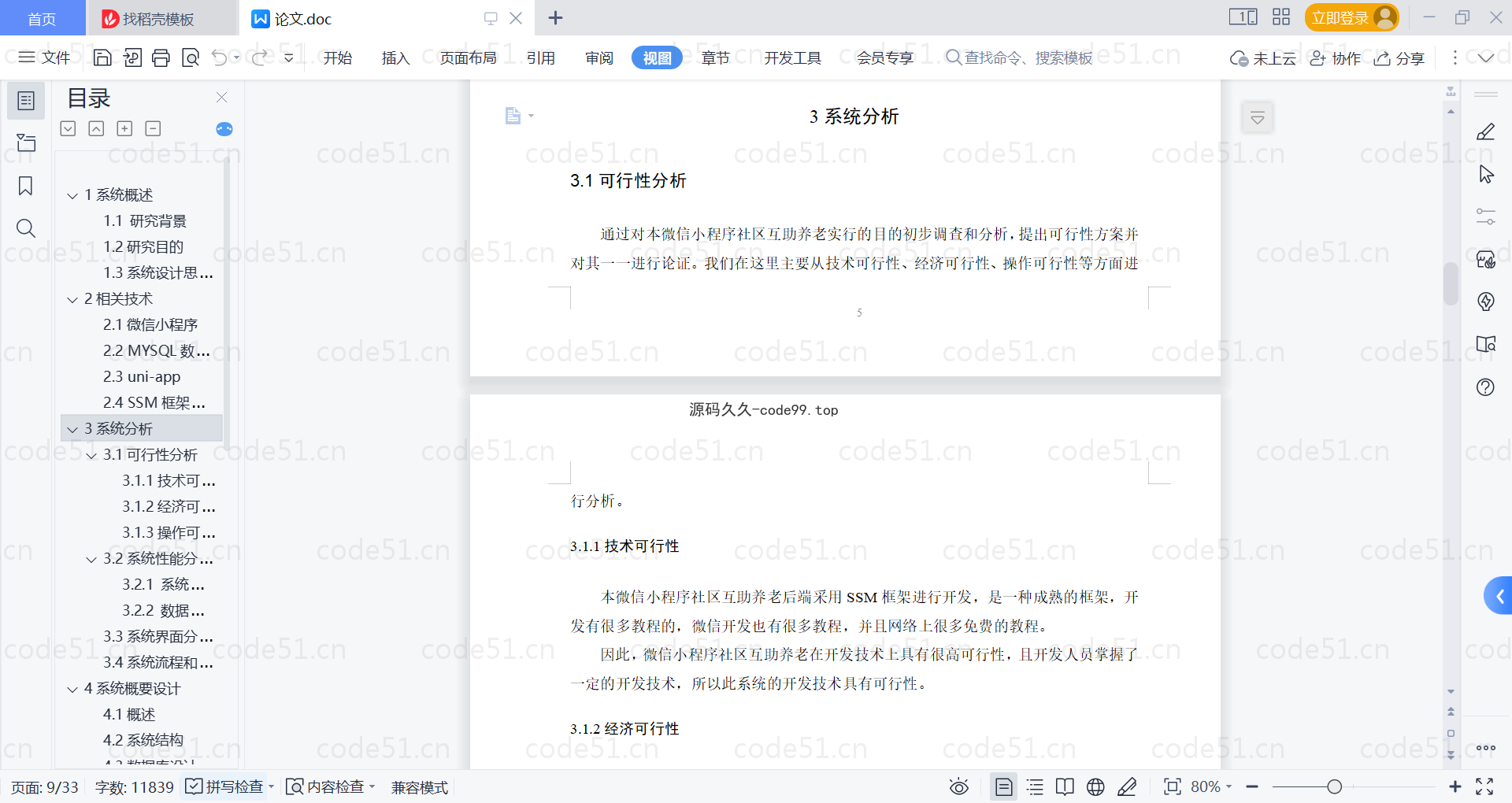Click the help question mark icon
1512x803 pixels.
pyautogui.click(x=1485, y=387)
